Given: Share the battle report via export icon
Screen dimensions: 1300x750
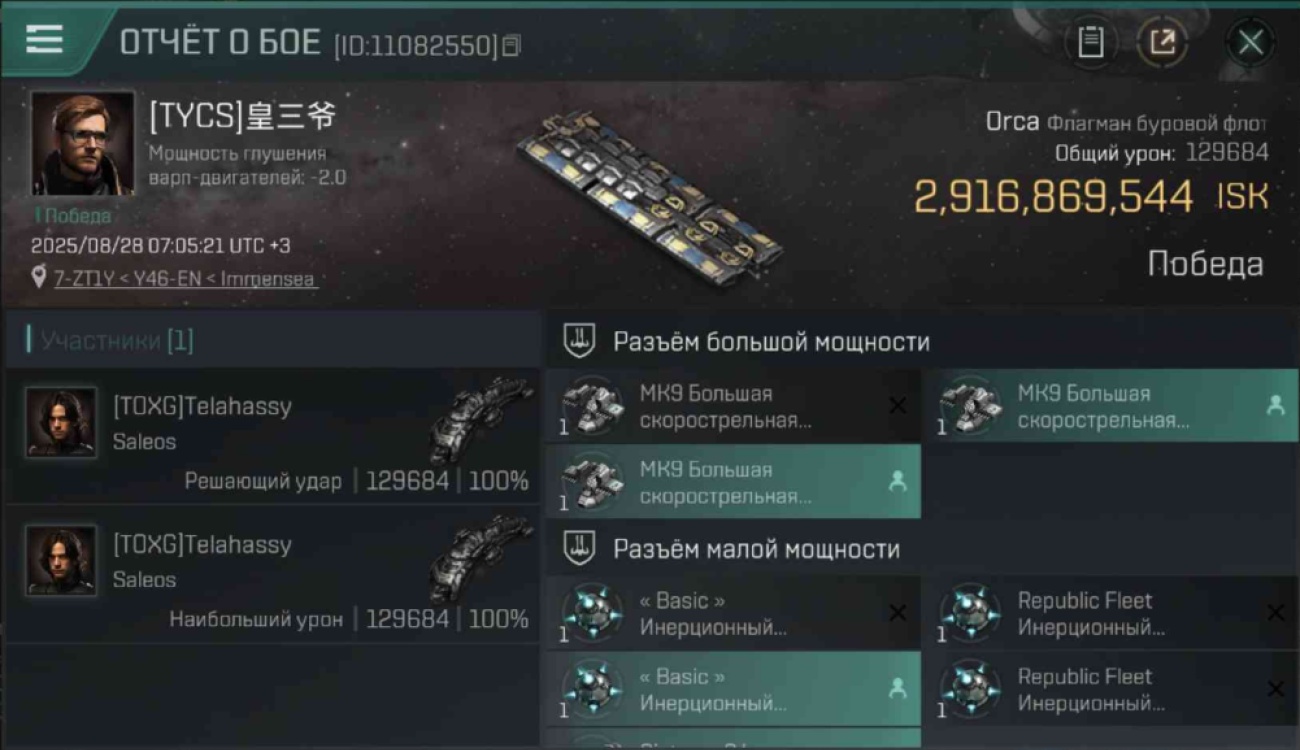Looking at the screenshot, I should (1162, 42).
